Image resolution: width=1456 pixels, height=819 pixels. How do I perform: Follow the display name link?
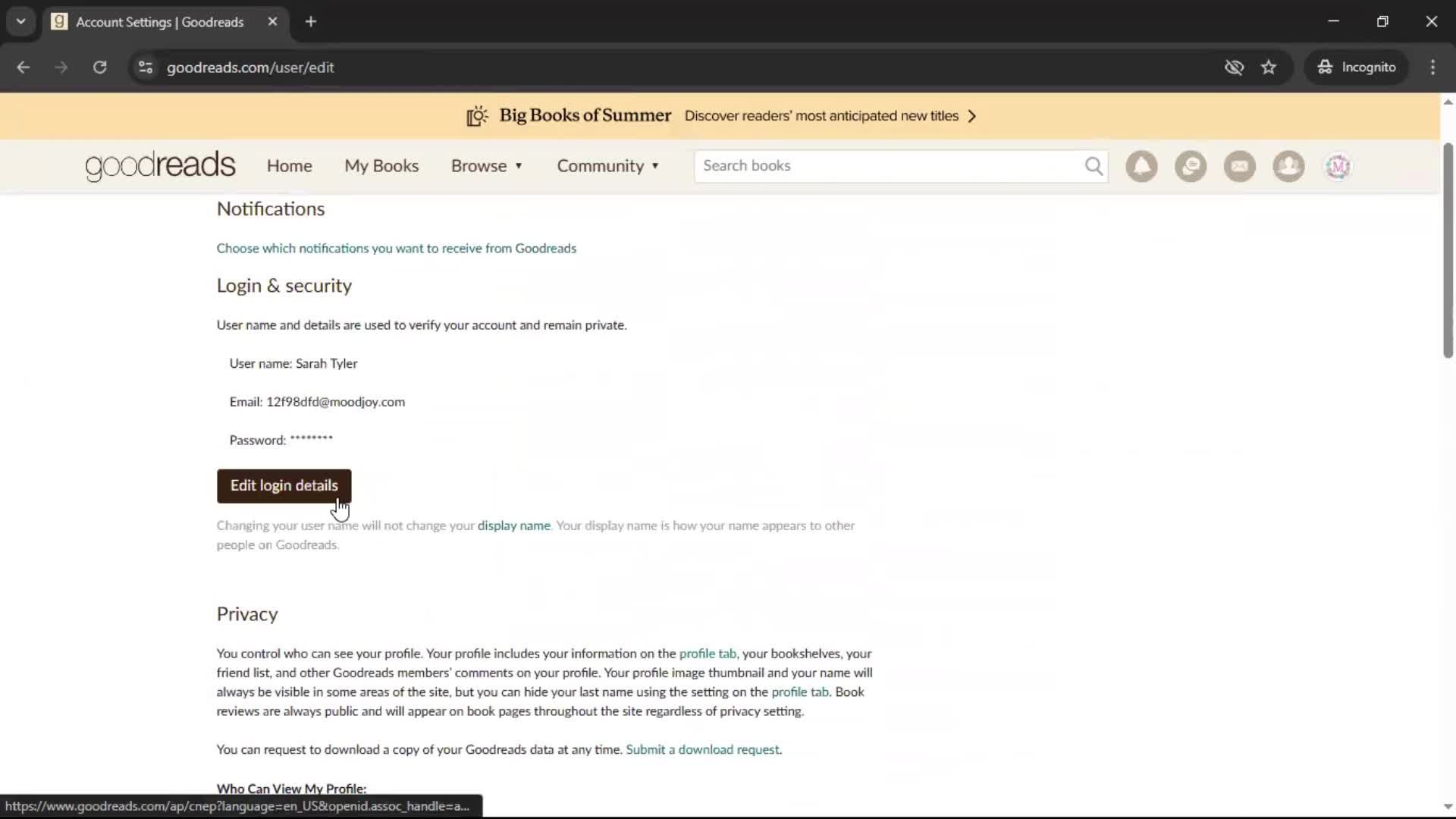point(513,526)
